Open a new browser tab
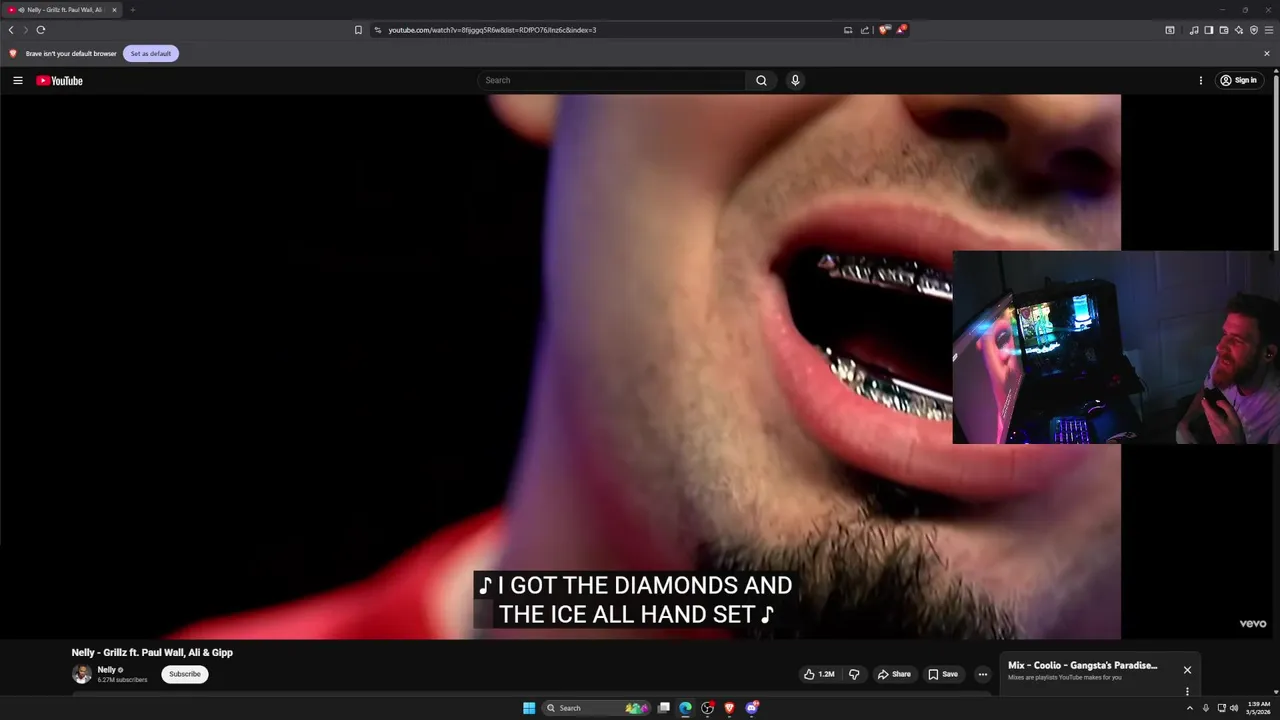1280x720 pixels. pyautogui.click(x=132, y=10)
